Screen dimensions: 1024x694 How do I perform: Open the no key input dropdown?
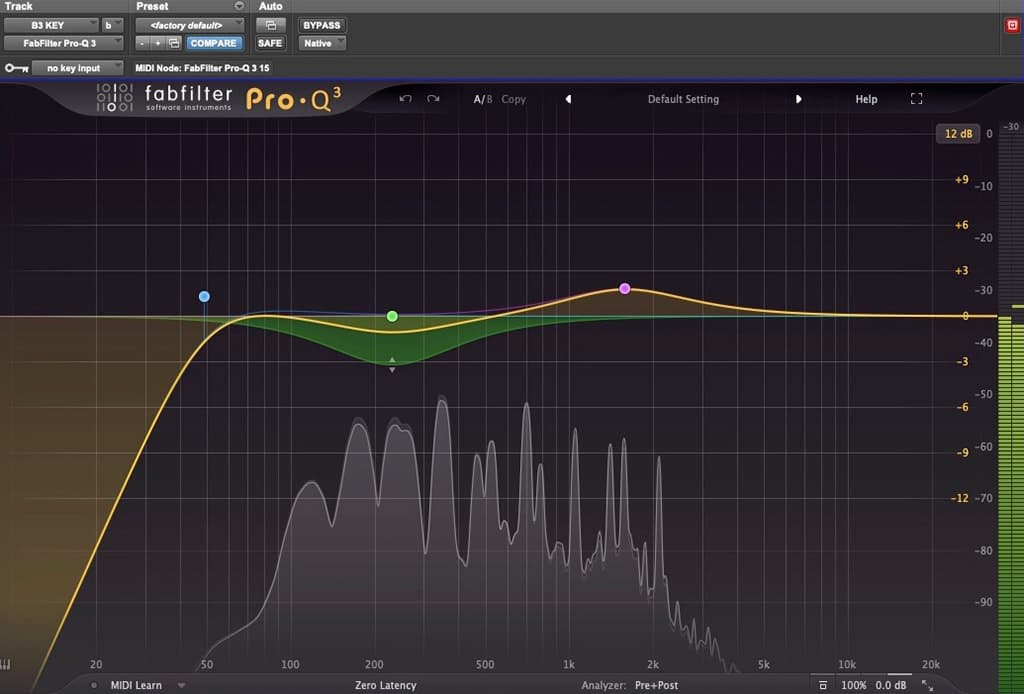click(77, 68)
